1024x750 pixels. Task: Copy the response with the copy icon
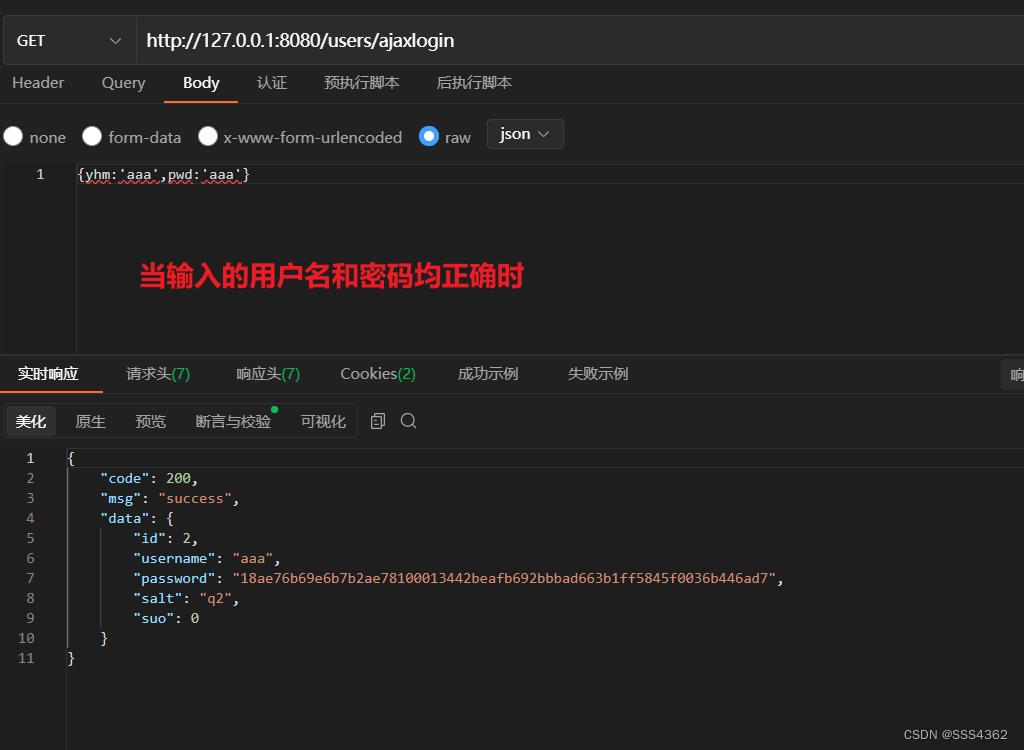point(377,421)
